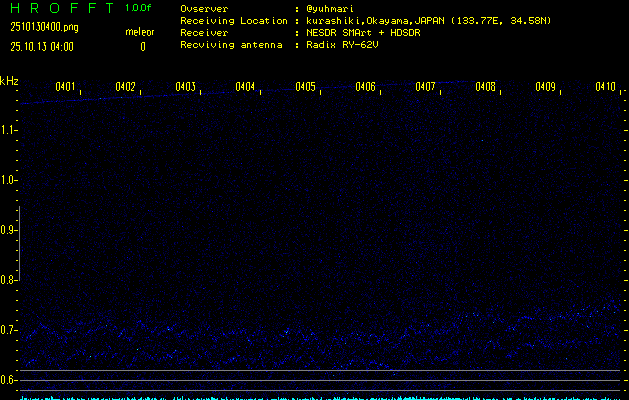Select the meteor count value 0
The width and height of the screenshot is (629, 400).
pyautogui.click(x=142, y=46)
